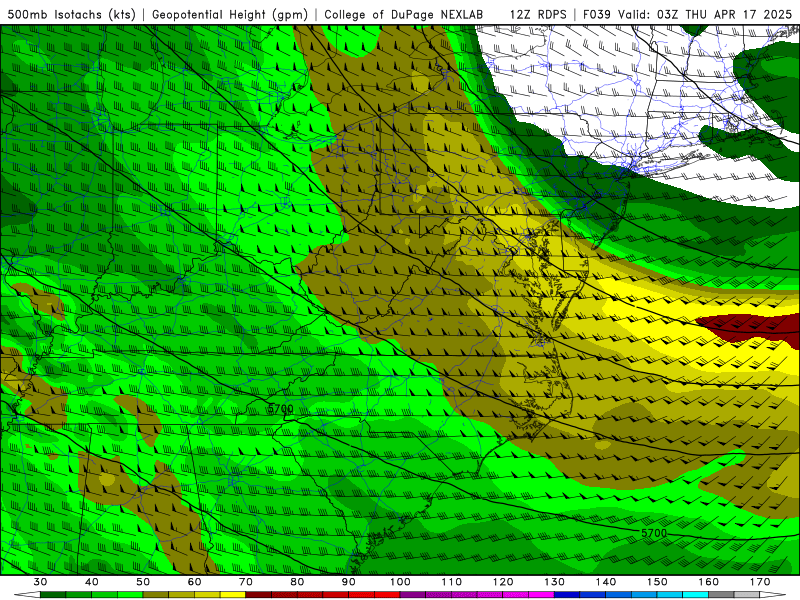Click the 5700 contour label over the ocean
Image resolution: width=800 pixels, height=600 pixels.
(654, 533)
